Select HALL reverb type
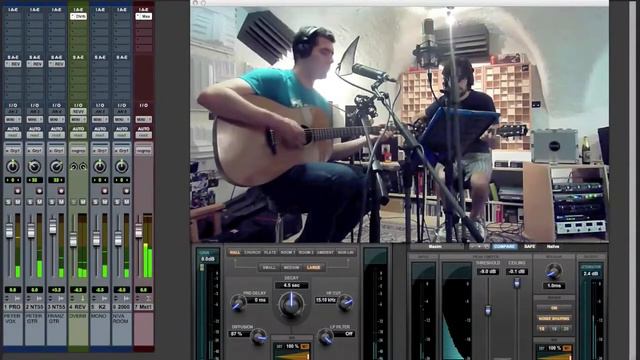 coord(235,253)
